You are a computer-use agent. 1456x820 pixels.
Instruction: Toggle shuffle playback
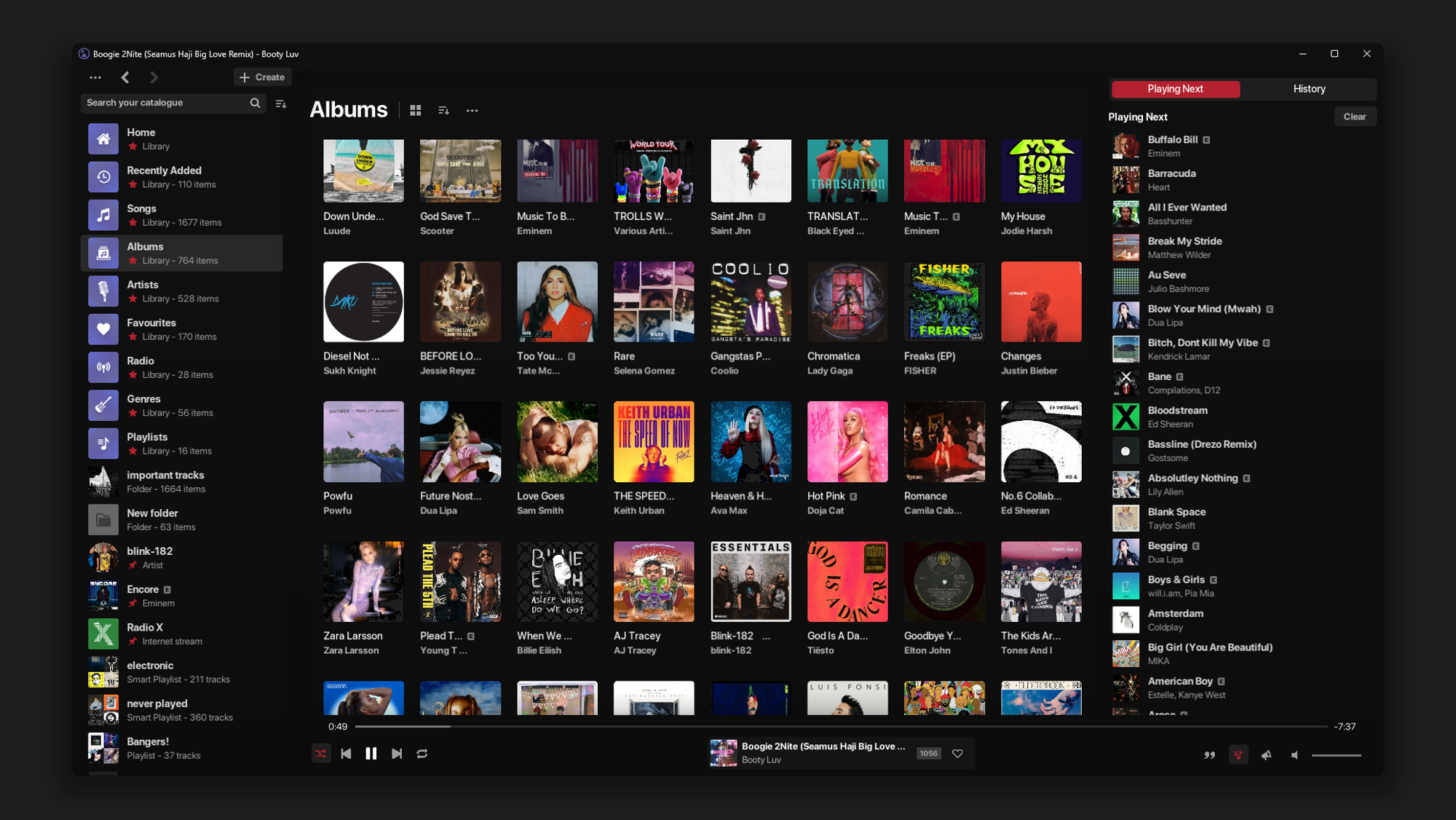pyautogui.click(x=320, y=754)
